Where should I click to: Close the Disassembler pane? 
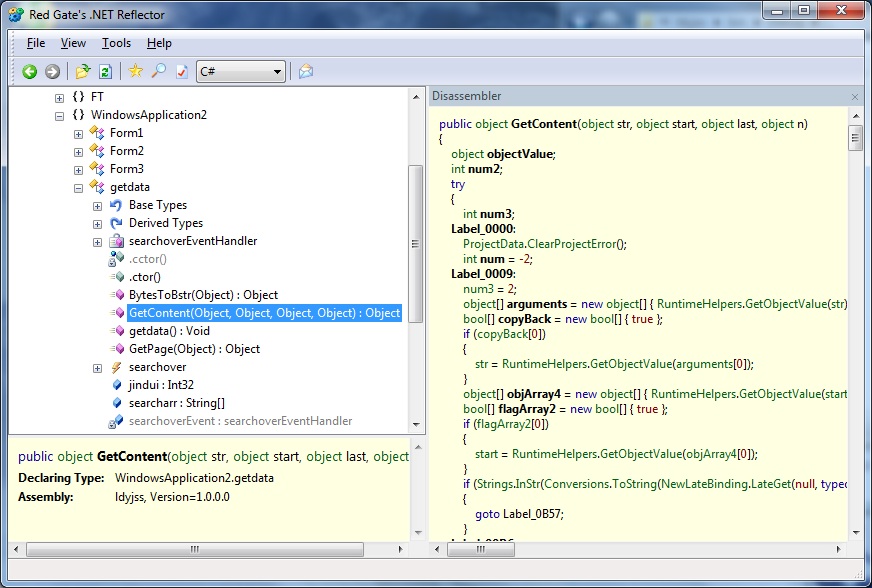(855, 97)
